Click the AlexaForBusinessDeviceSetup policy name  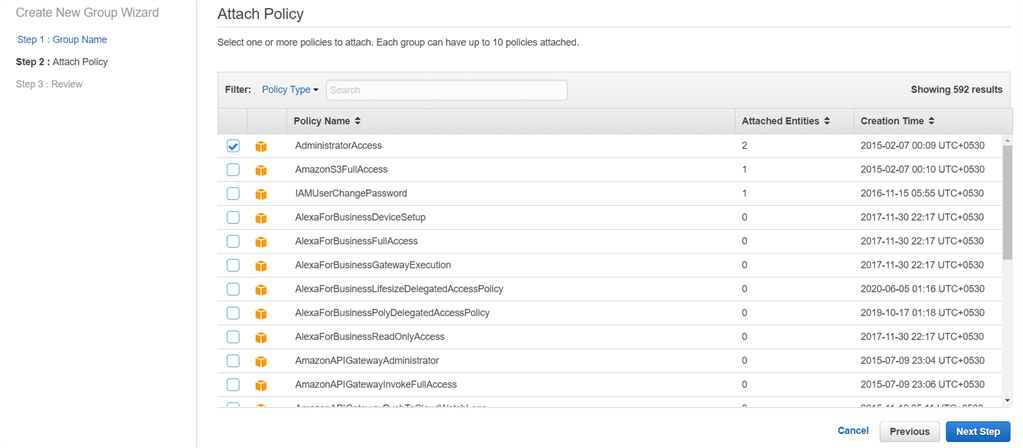click(360, 217)
